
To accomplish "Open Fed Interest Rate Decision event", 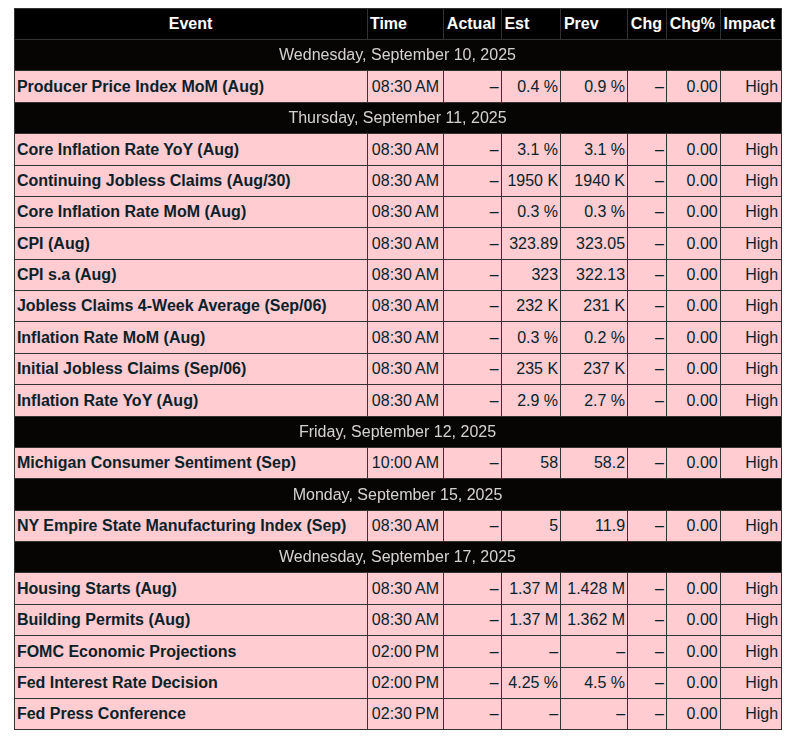I will [117, 682].
